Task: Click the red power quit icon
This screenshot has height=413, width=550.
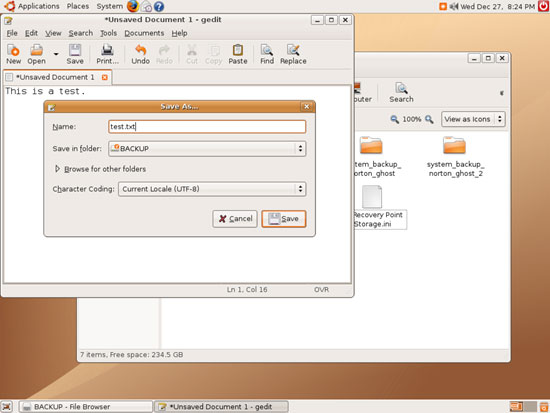Action: pos(543,6)
